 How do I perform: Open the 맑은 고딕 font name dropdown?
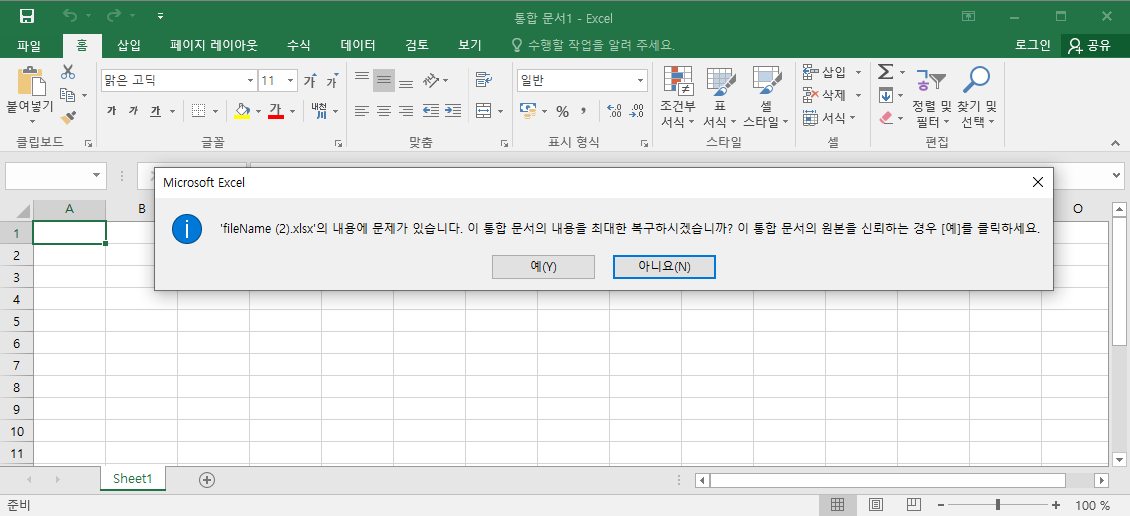pos(250,81)
